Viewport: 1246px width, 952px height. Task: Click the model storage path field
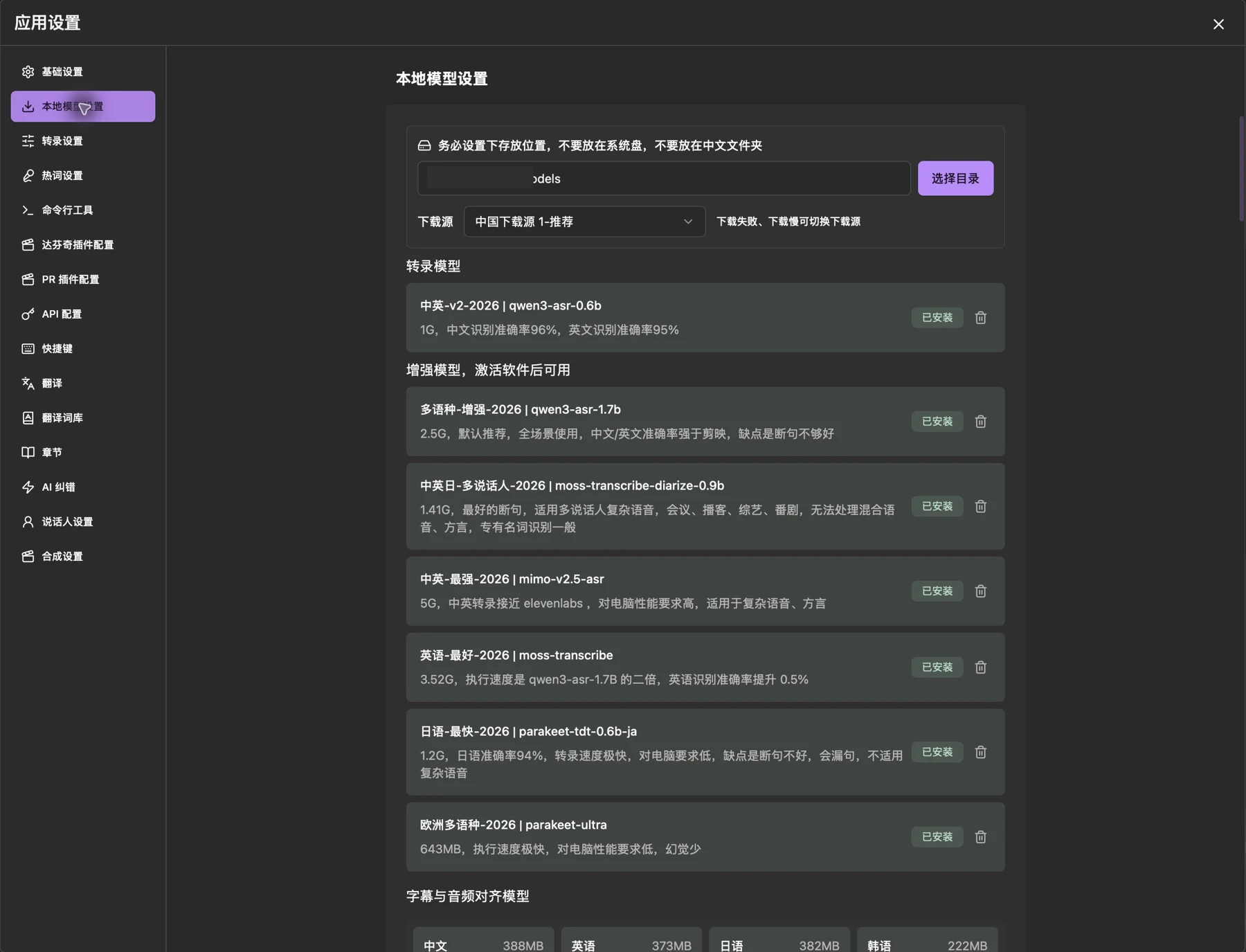pyautogui.click(x=664, y=179)
